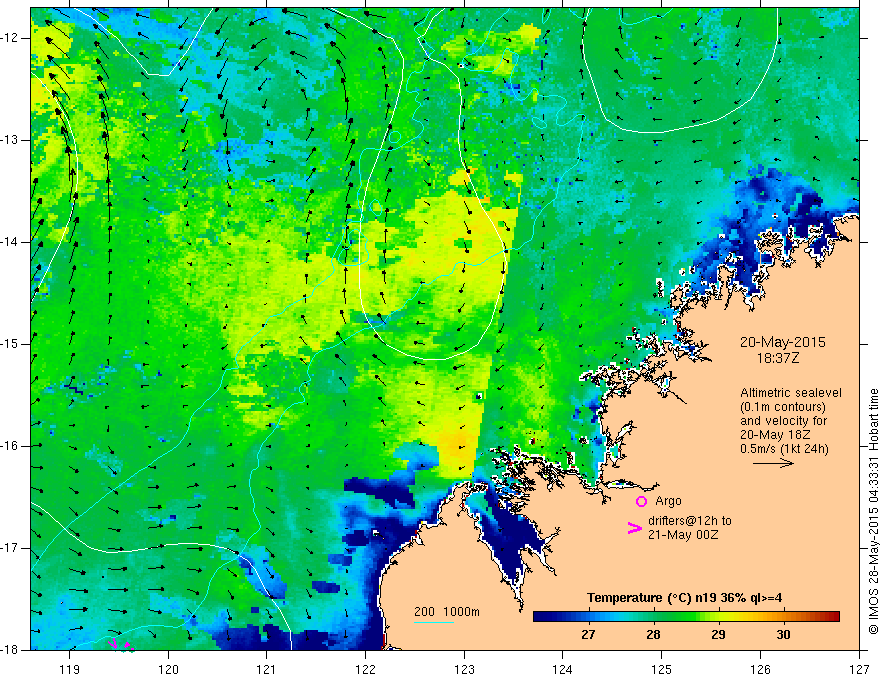Click latitude axis label -16
Screen dimensions: 880x680
point(10,446)
